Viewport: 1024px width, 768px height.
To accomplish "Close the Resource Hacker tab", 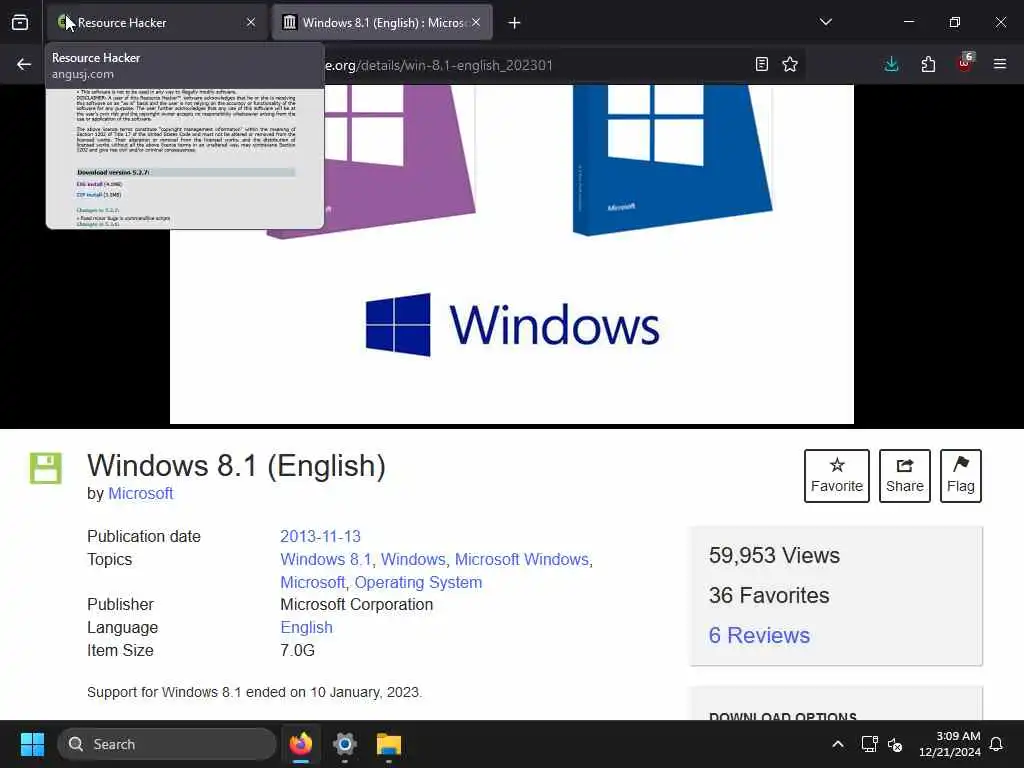I will 251,23.
